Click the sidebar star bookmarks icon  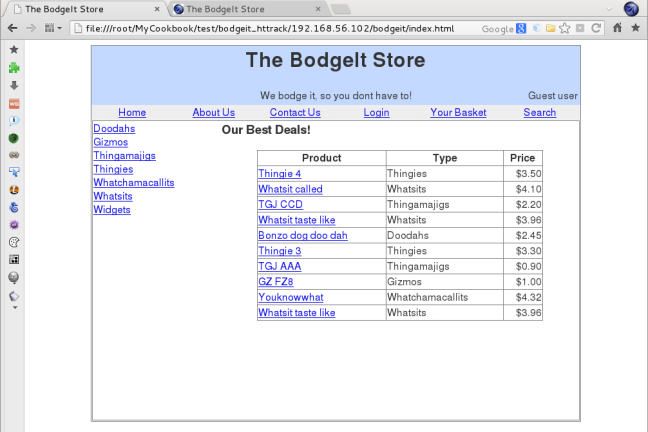[x=14, y=50]
